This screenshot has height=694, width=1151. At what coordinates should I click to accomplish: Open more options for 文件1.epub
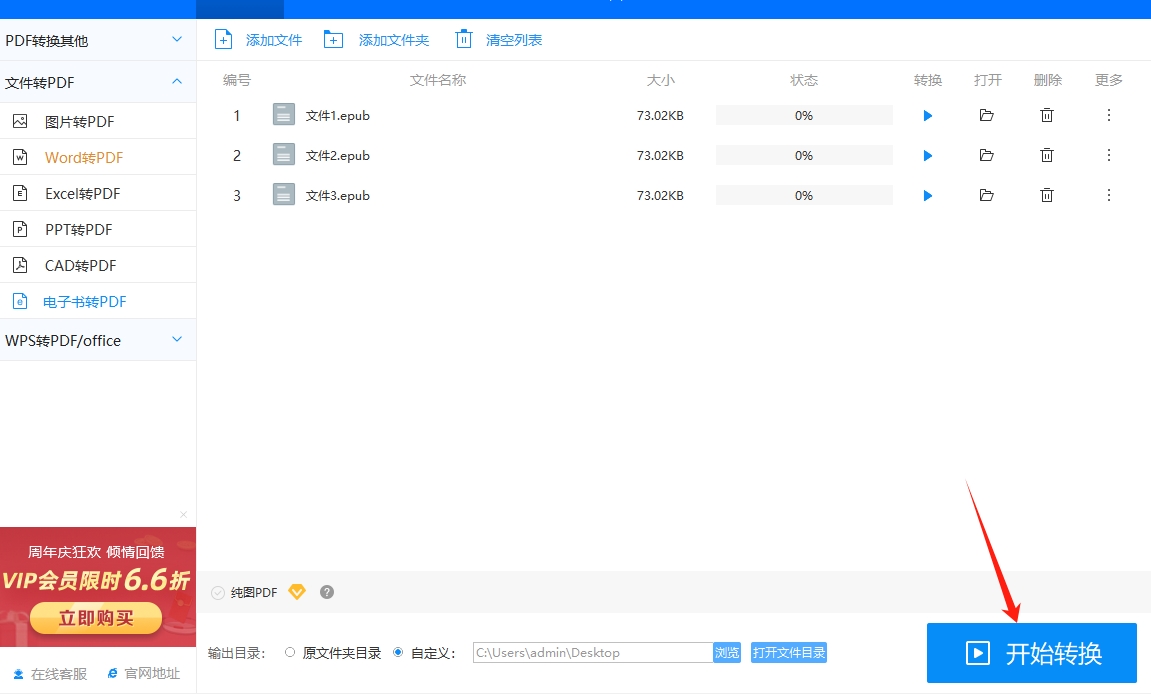(x=1108, y=115)
